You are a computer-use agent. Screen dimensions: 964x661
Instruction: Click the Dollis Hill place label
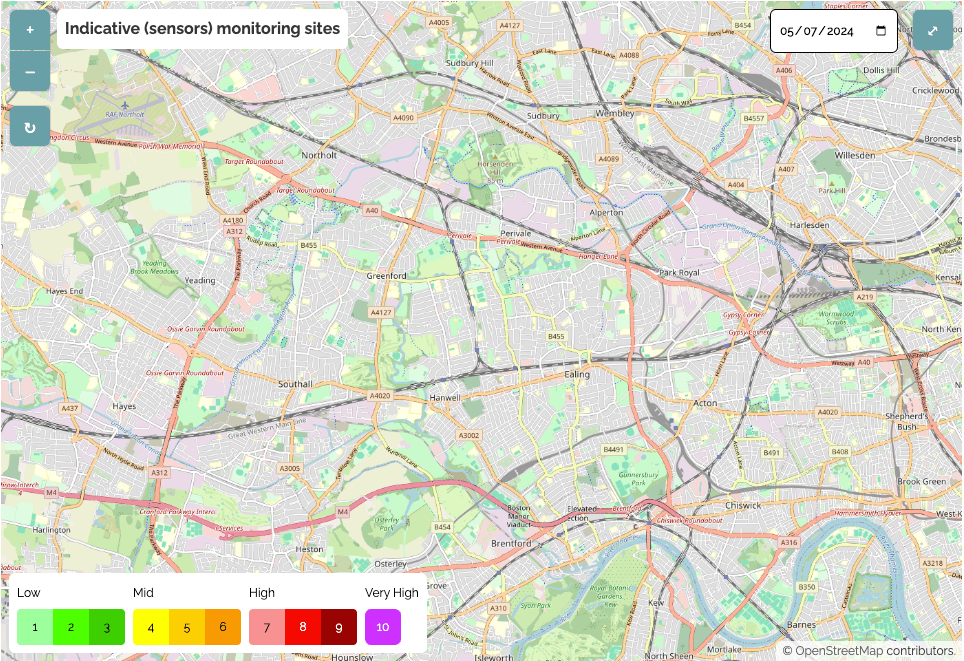pos(881,70)
